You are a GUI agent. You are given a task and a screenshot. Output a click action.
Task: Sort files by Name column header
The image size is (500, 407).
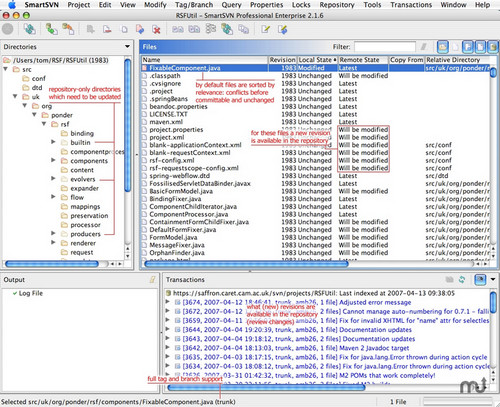(x=205, y=60)
